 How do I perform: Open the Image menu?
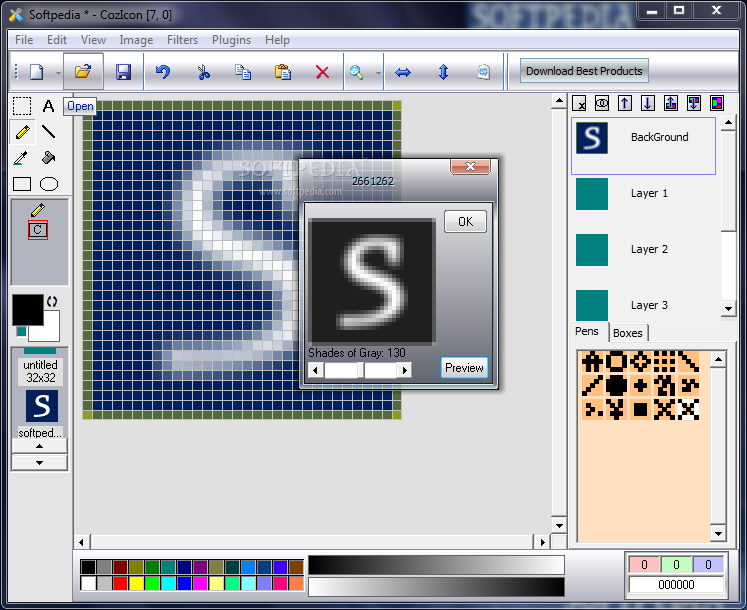point(136,40)
